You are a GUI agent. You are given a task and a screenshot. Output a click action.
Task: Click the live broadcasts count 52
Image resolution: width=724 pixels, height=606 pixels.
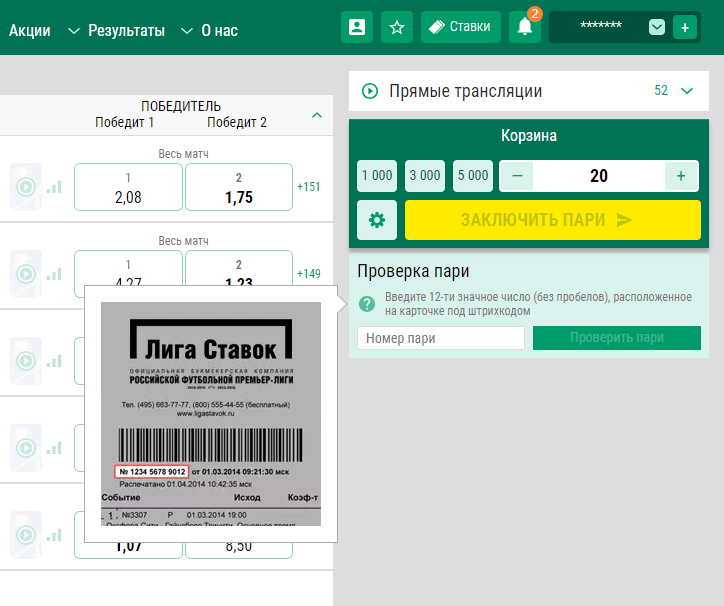(x=661, y=91)
